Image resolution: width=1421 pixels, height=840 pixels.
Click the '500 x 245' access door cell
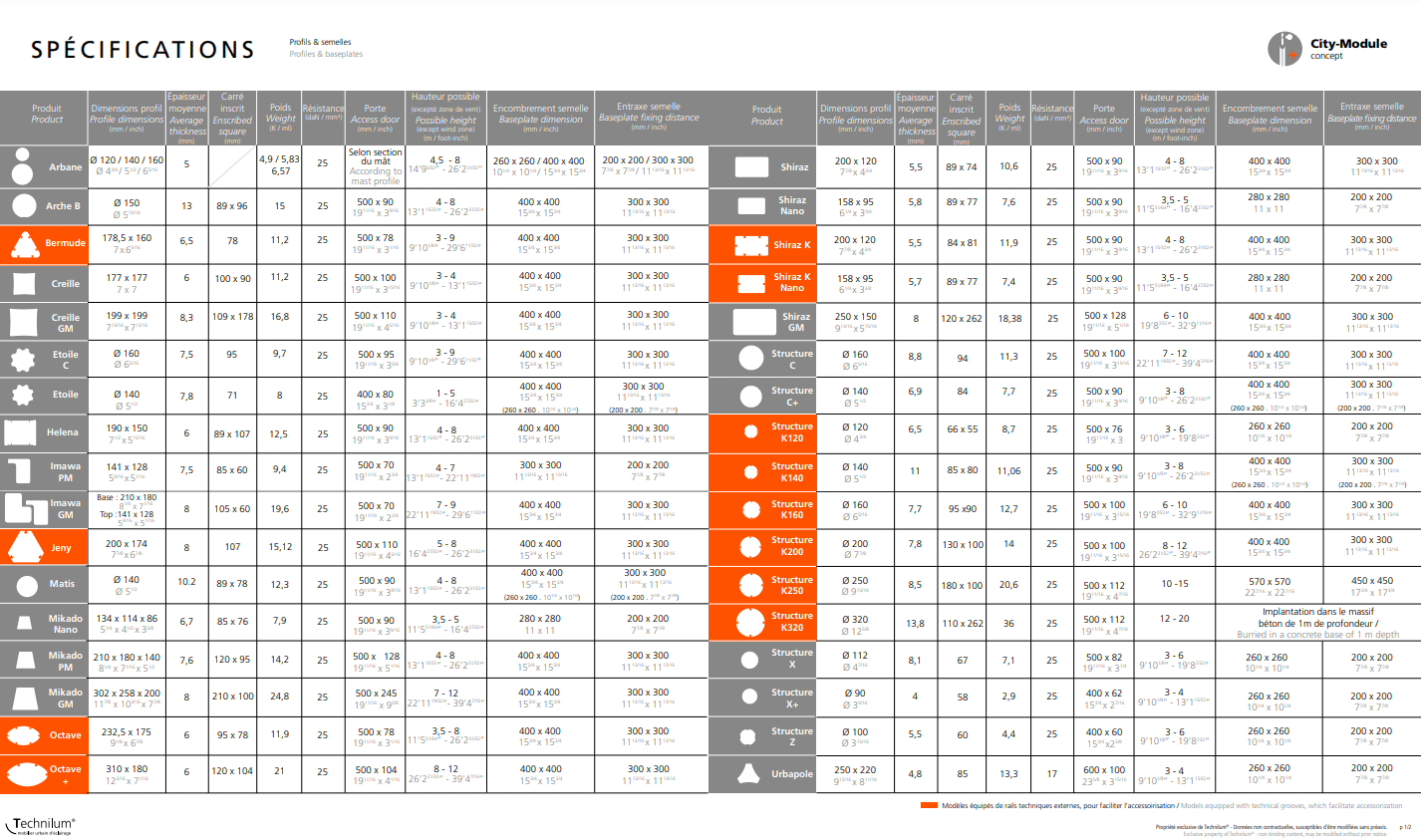pos(376,693)
